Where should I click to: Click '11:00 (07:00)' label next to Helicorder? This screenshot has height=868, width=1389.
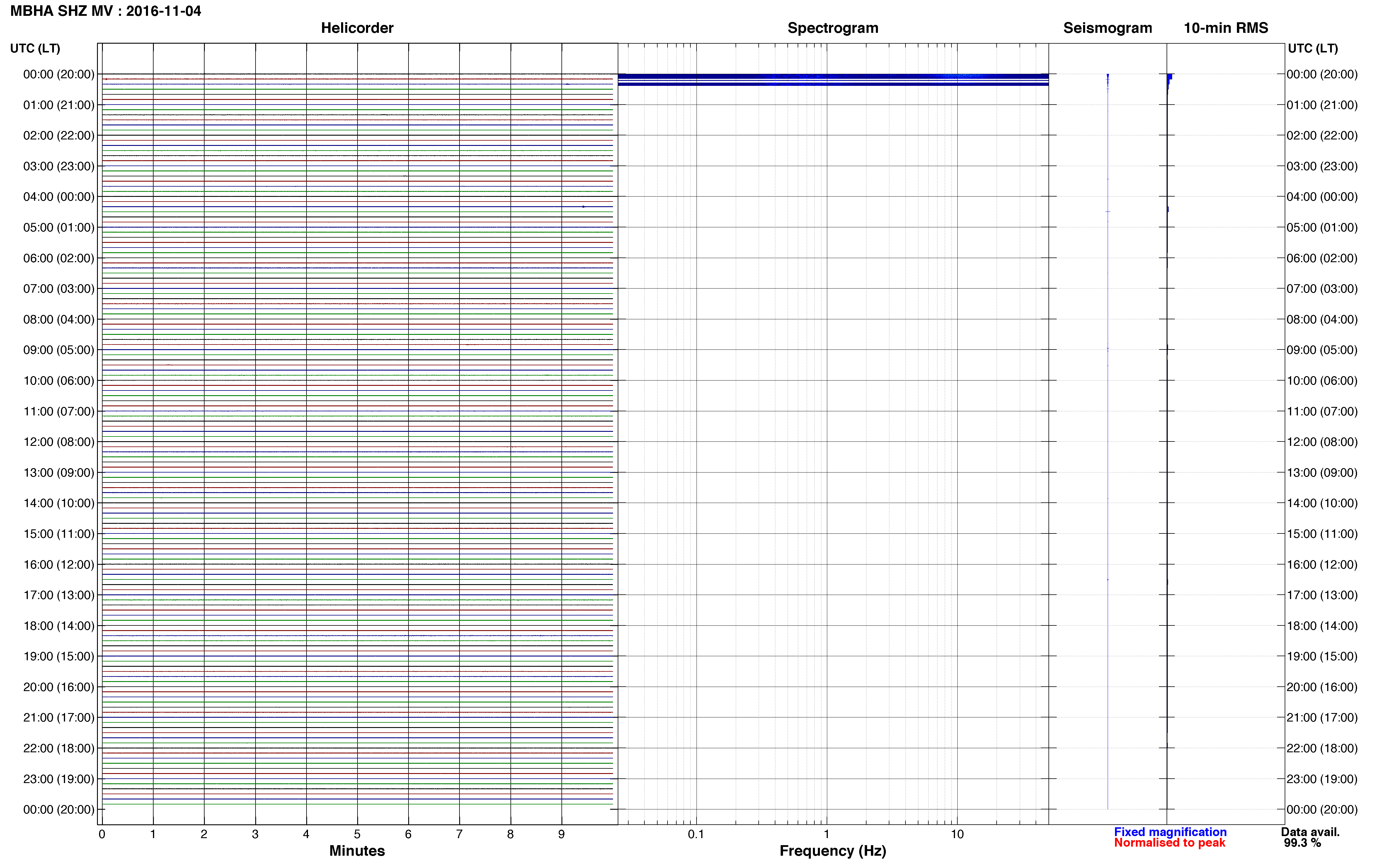(59, 412)
